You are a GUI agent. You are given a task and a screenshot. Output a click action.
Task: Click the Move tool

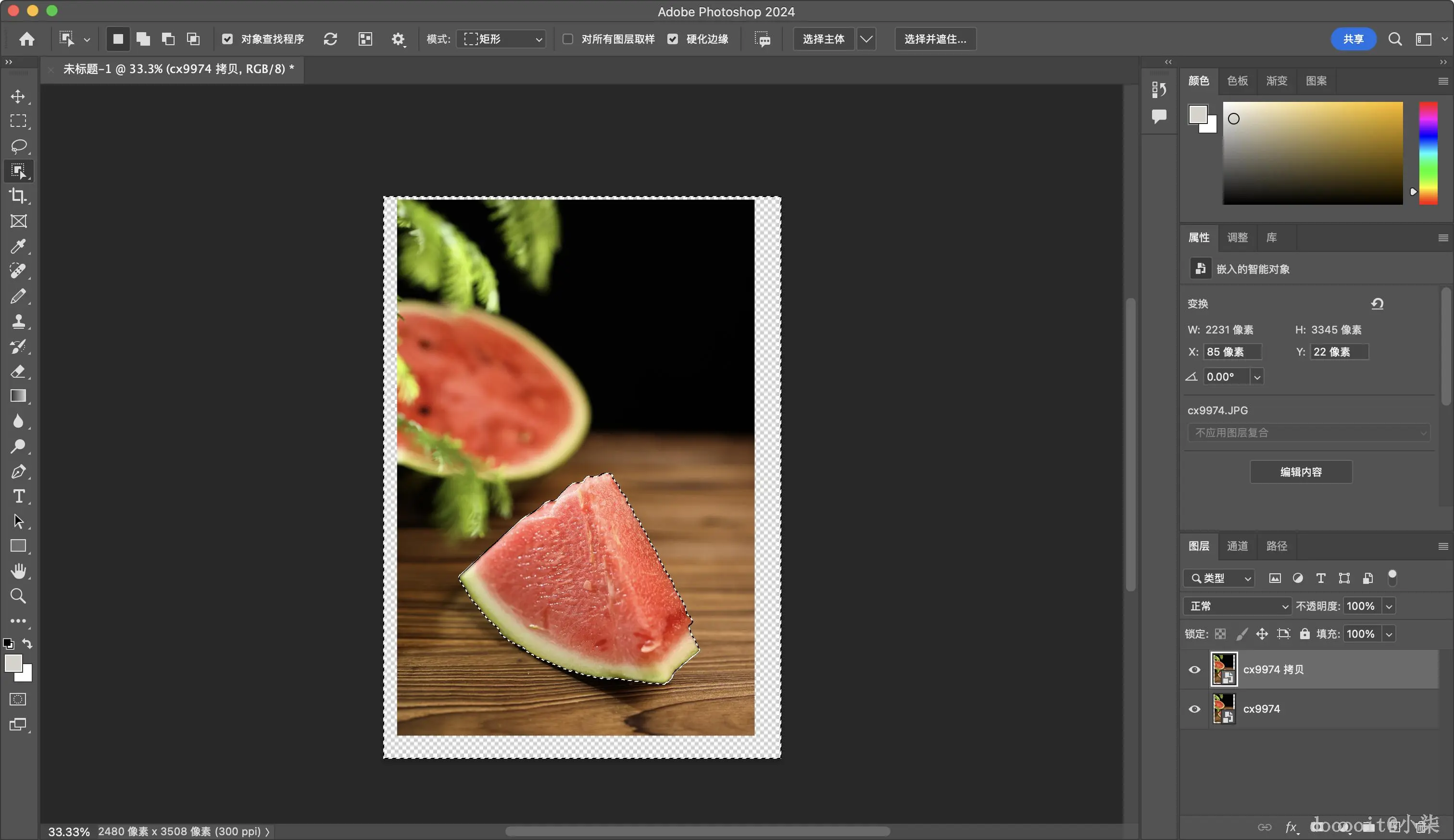18,96
